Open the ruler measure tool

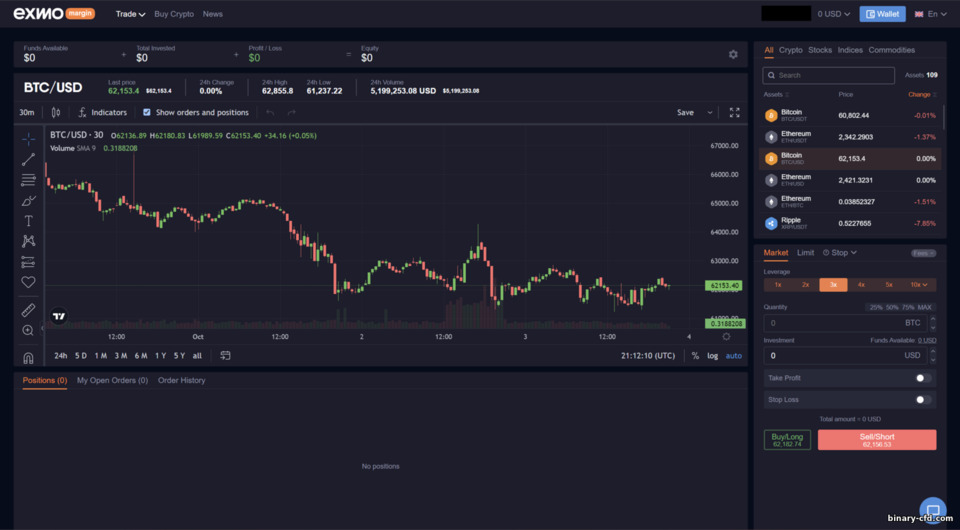coord(28,310)
